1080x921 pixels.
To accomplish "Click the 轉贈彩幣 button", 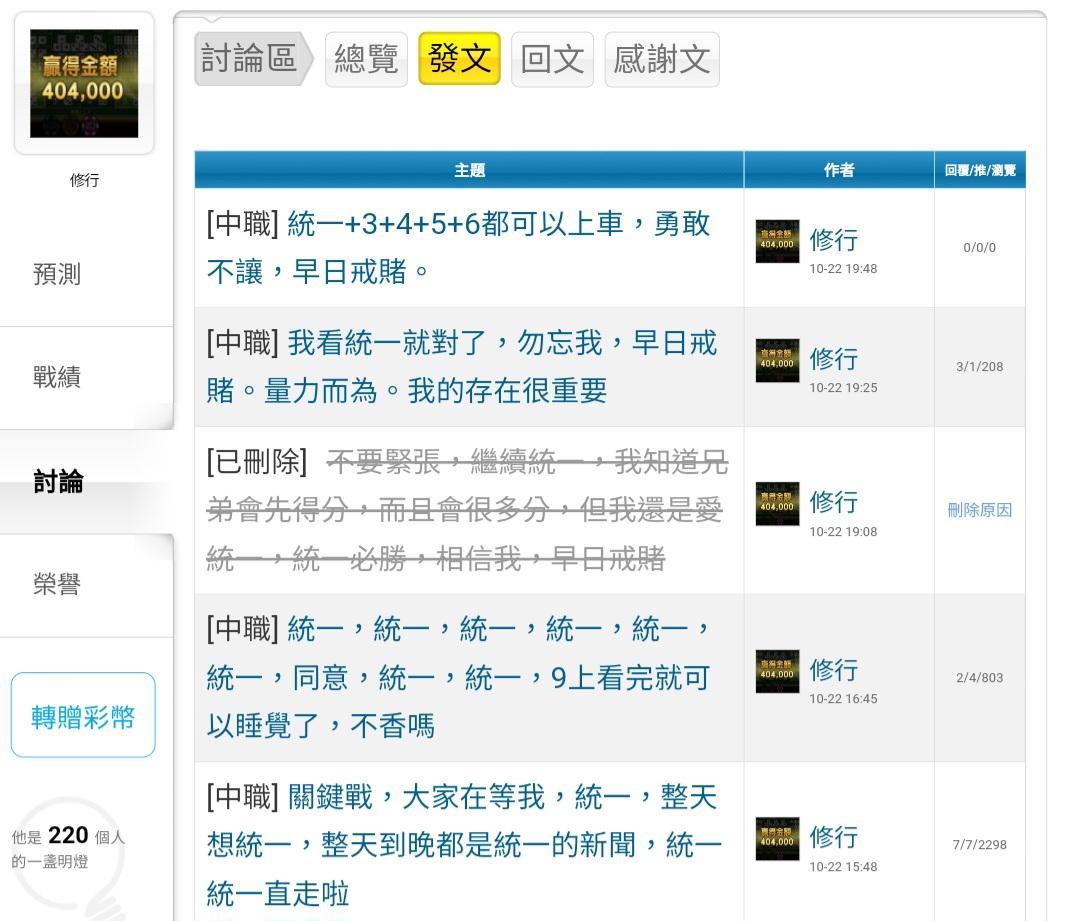I will point(83,715).
